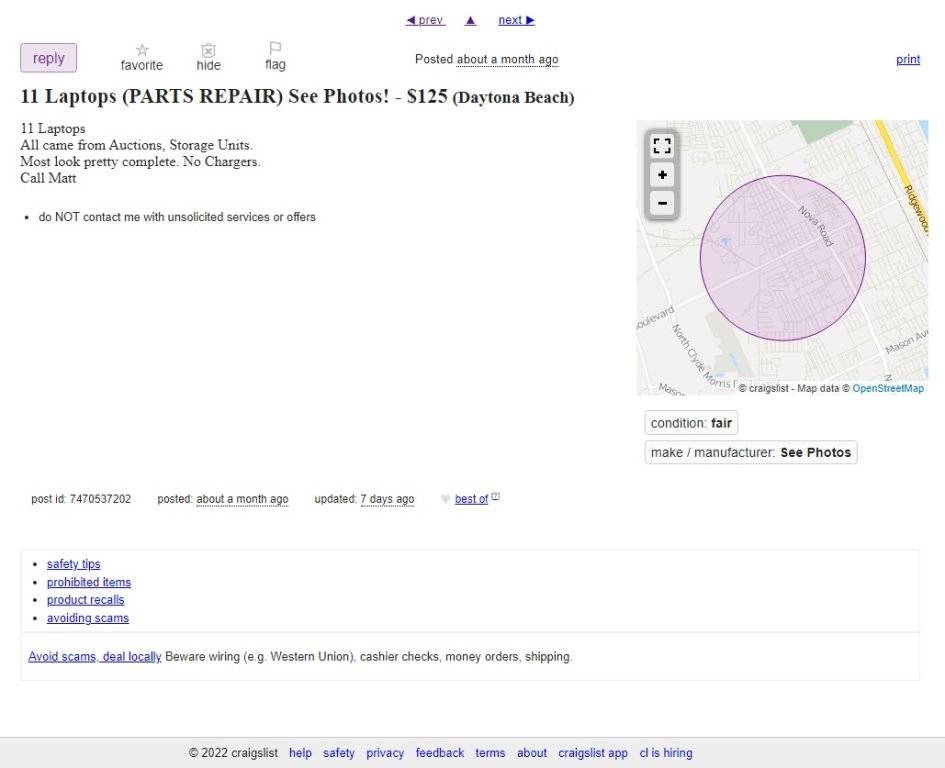Go to the previous listing
The image size is (945, 768).
425,19
